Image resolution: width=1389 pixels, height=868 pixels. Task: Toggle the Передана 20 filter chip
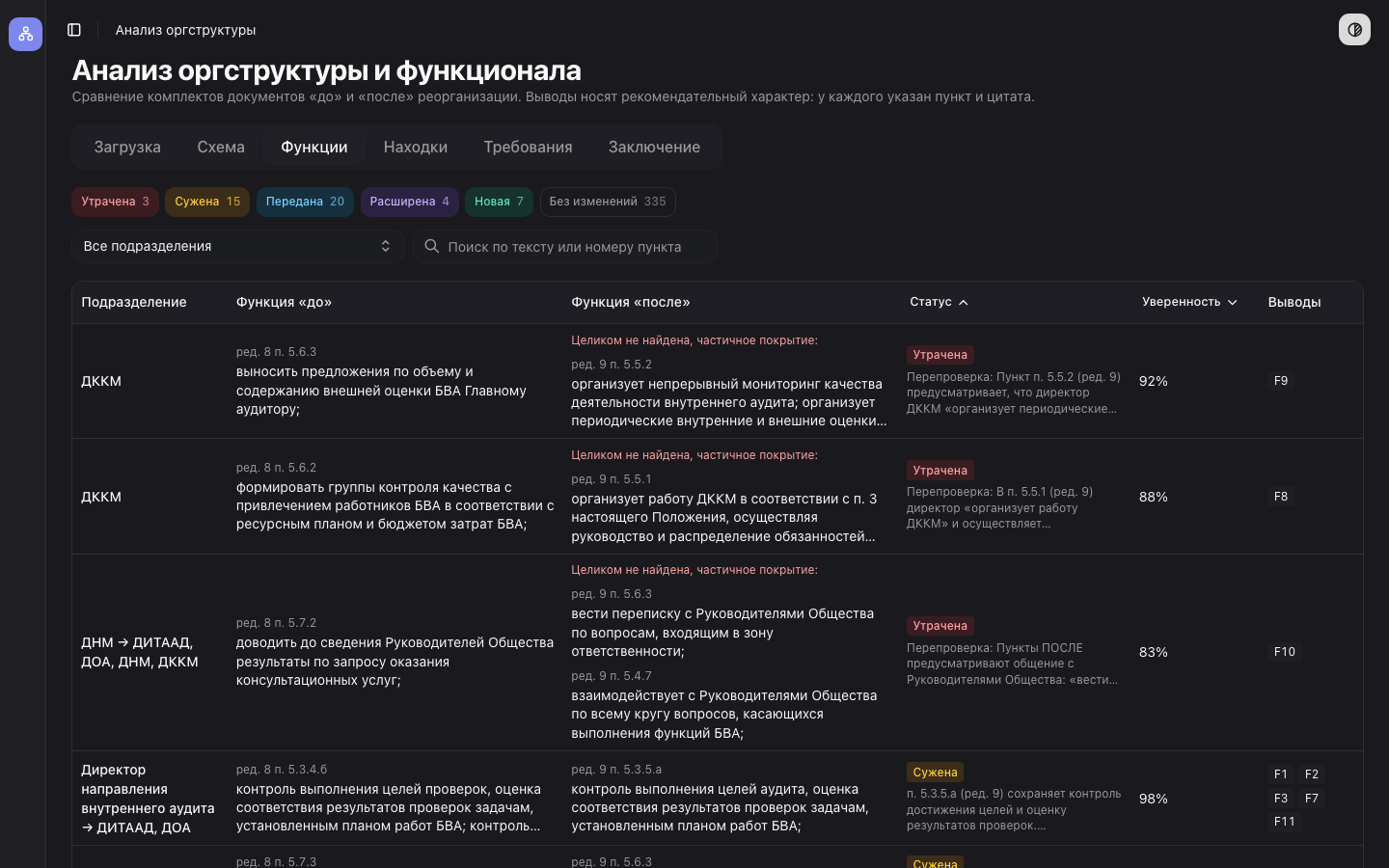pyautogui.click(x=305, y=202)
